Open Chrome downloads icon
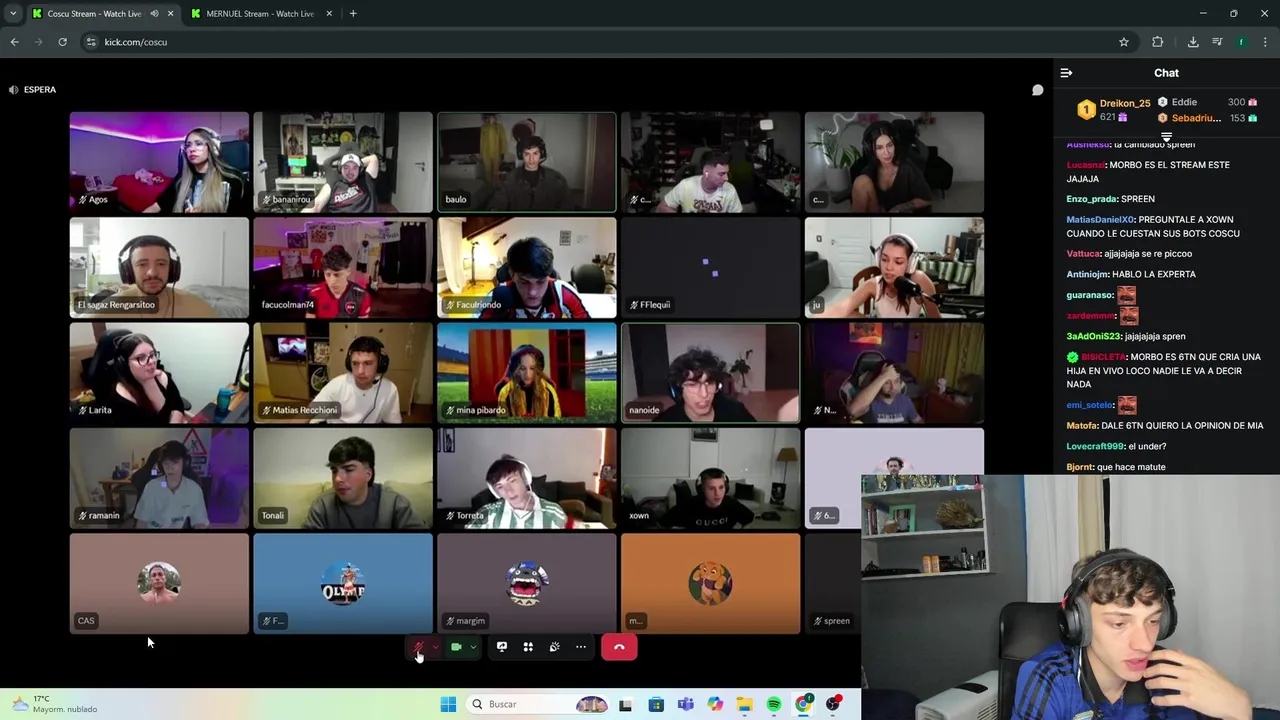This screenshot has width=1280, height=720. tap(1193, 42)
